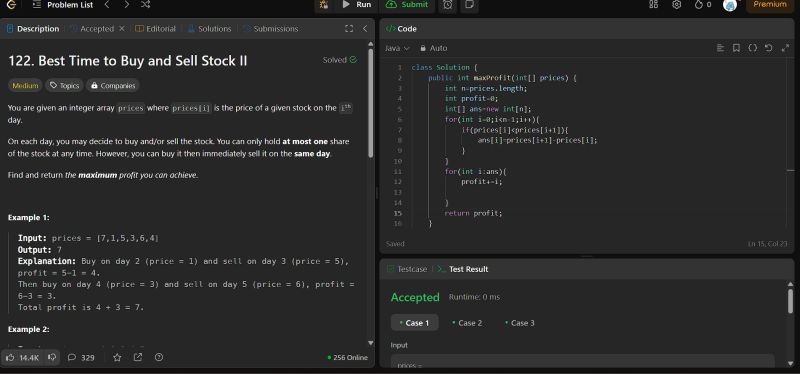Open the Java language dropdown
The height and width of the screenshot is (374, 800).
(x=397, y=48)
